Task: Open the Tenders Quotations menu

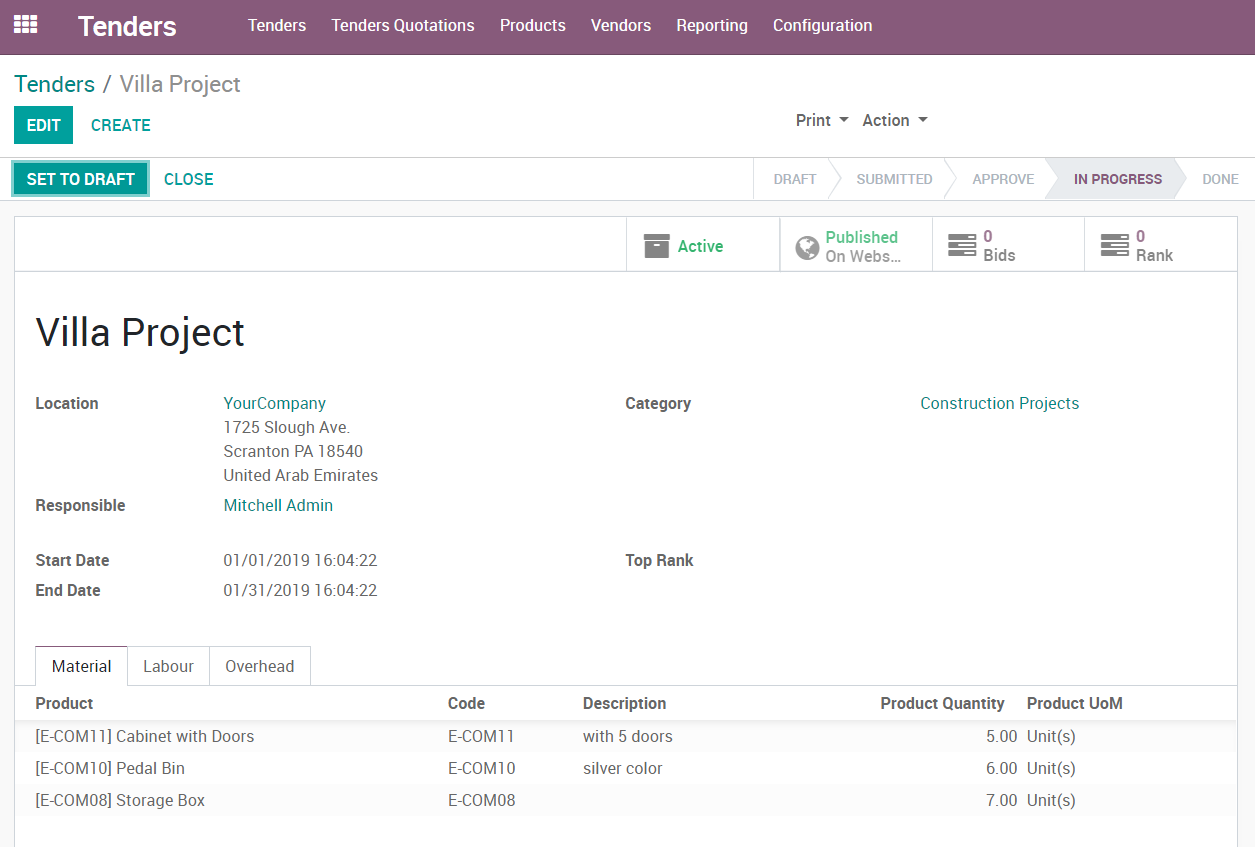Action: click(x=403, y=26)
